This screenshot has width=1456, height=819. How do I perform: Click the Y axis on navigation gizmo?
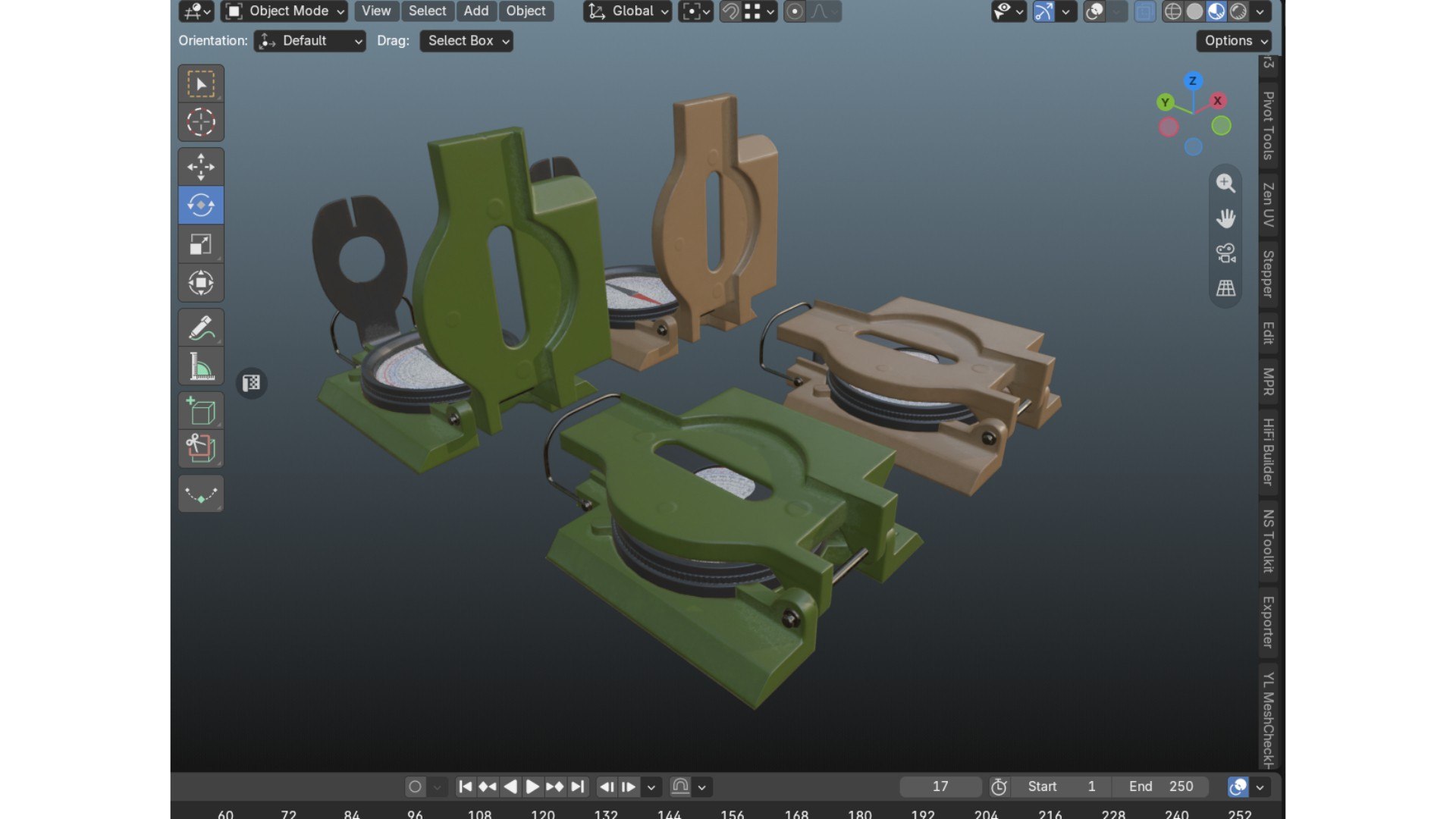click(1166, 102)
